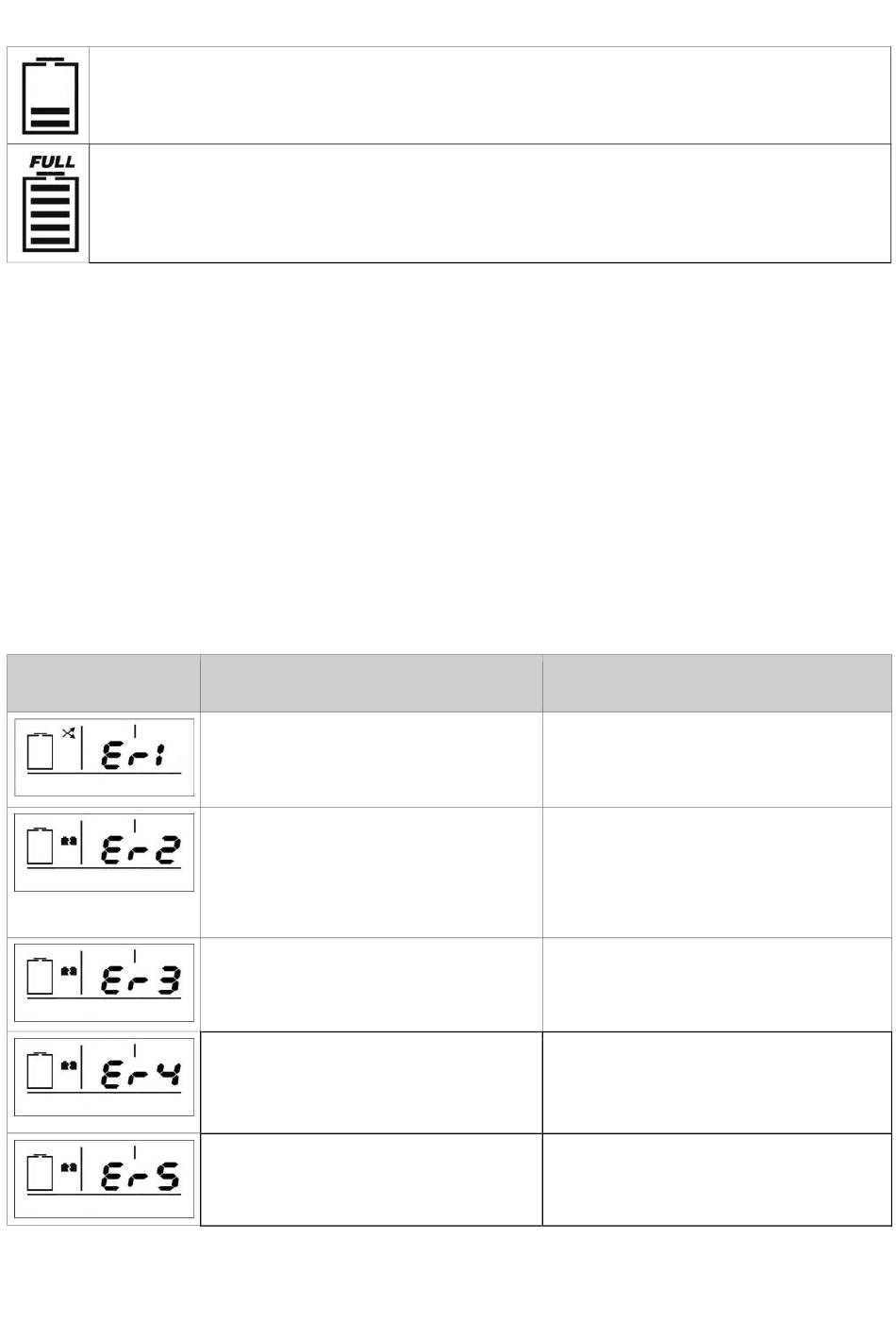Click the middle column cell of the Er1 row
896x1323 pixels.
coord(372,759)
